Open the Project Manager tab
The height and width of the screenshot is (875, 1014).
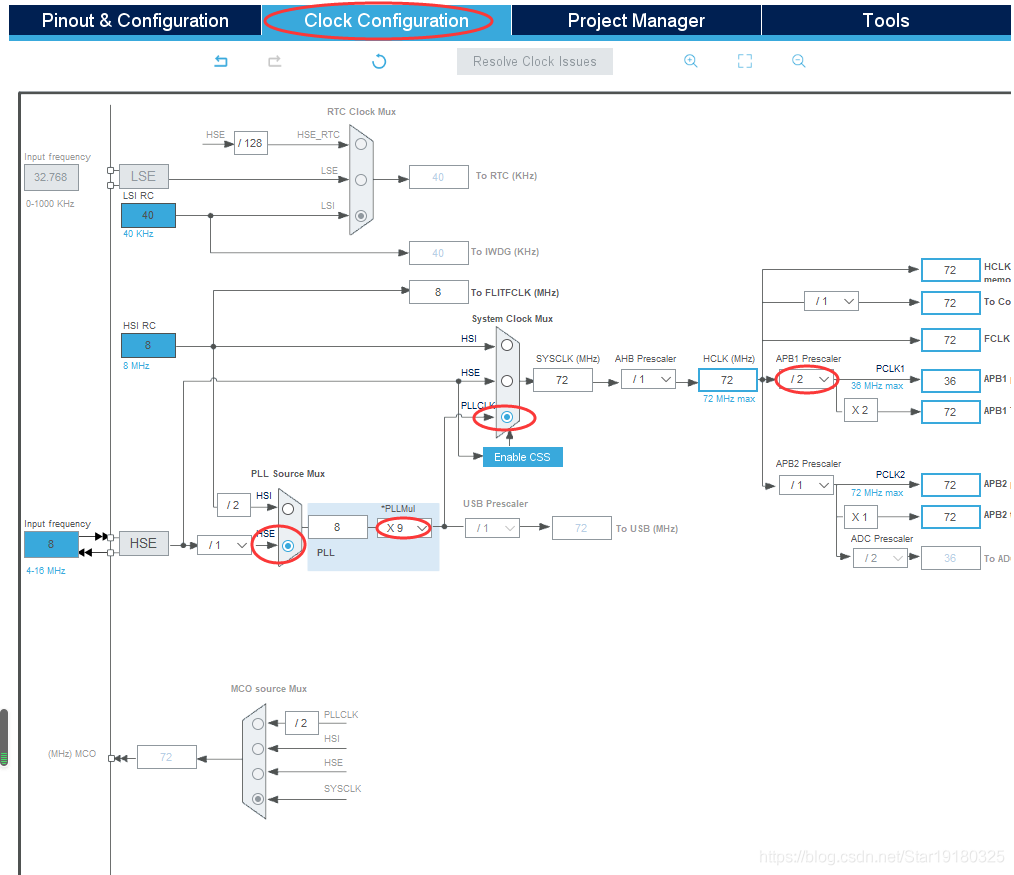click(636, 21)
